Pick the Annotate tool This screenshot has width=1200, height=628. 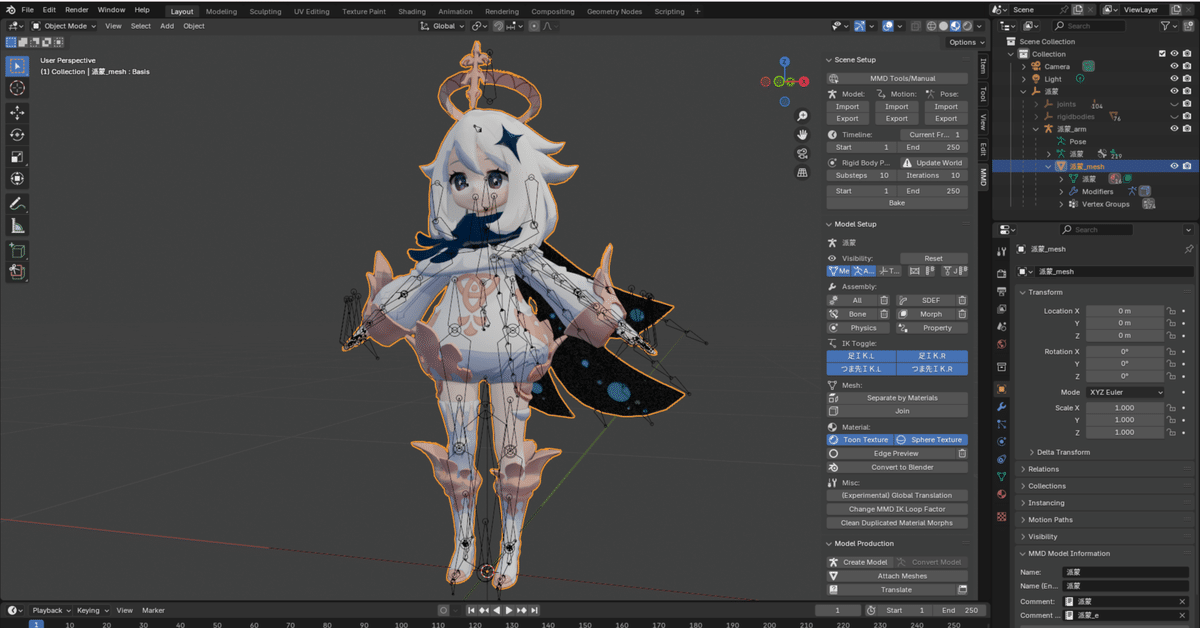pos(17,203)
